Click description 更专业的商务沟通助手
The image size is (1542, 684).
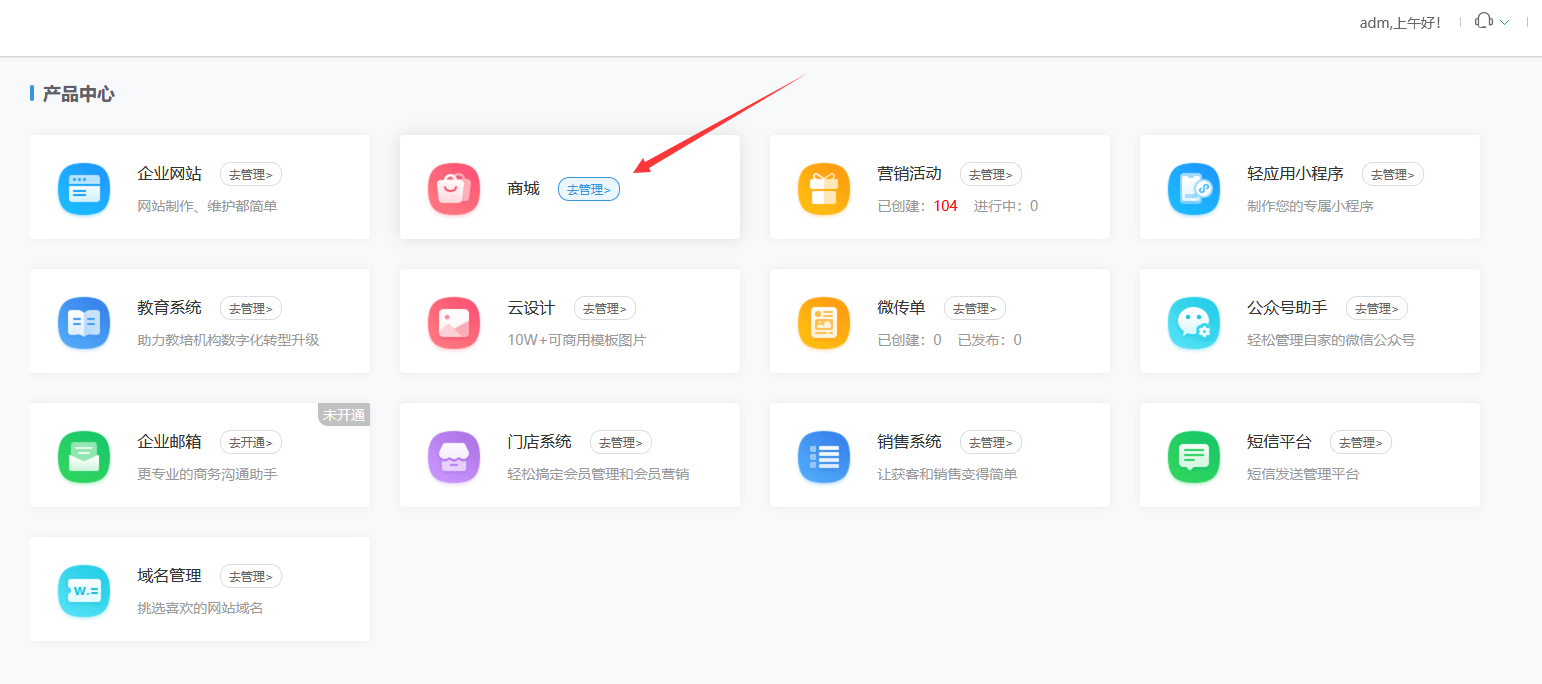pos(207,474)
